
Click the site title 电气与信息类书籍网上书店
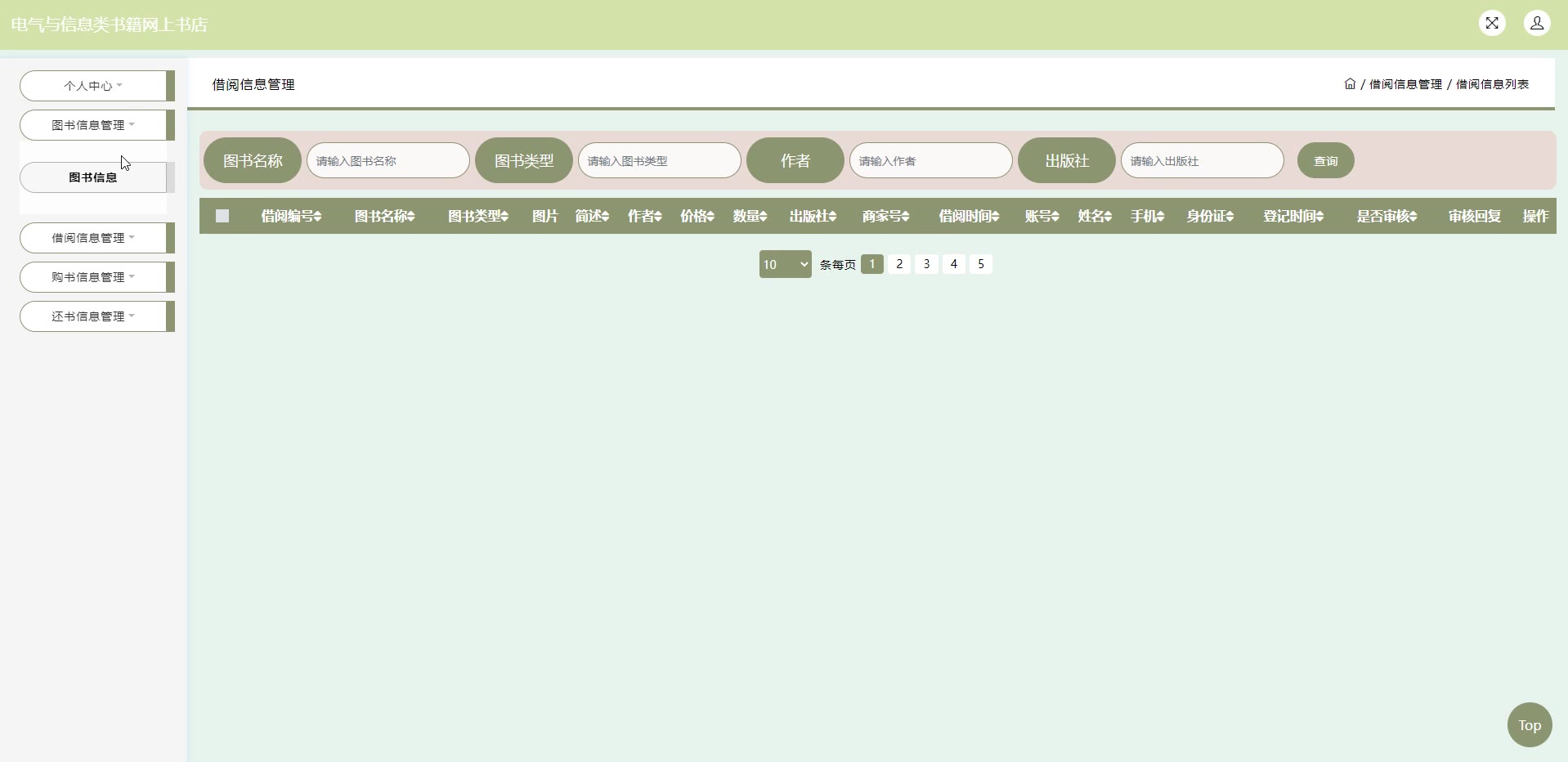109,25
